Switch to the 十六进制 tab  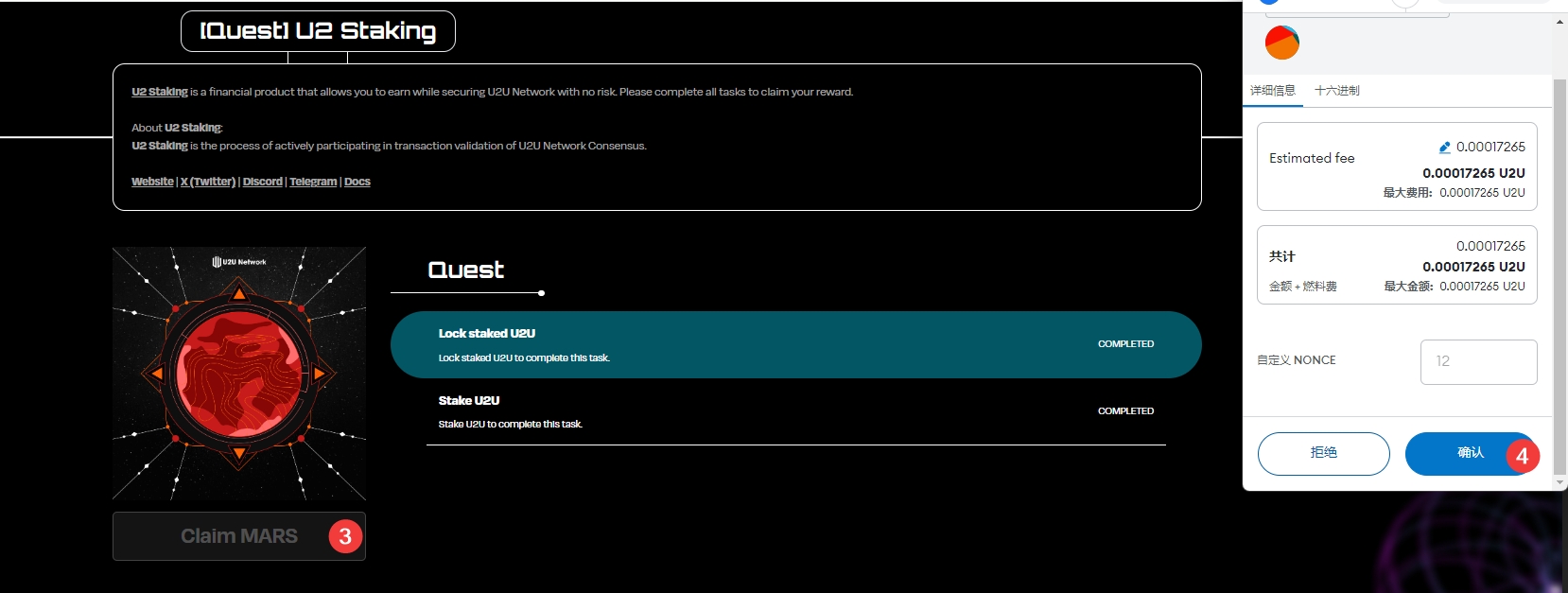coord(1336,91)
